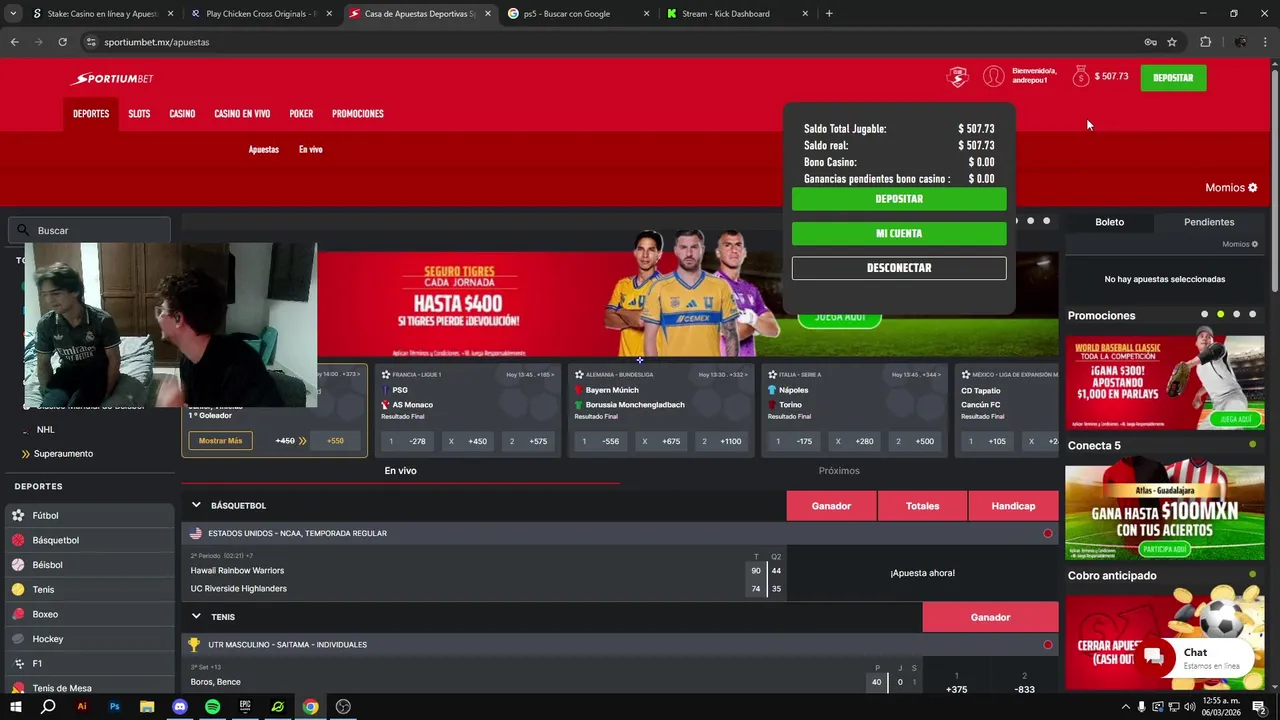Click Depositar in the balance popup
This screenshot has width=1280, height=720.
pos(899,199)
